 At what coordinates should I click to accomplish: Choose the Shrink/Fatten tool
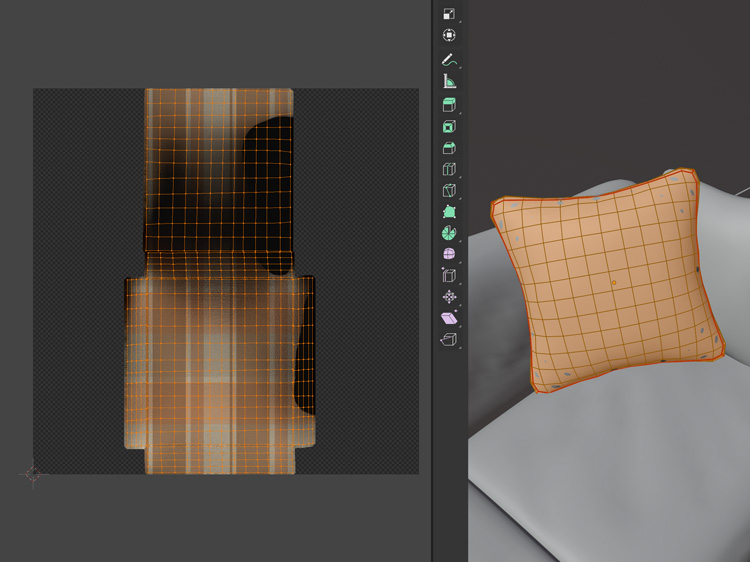pyautogui.click(x=449, y=297)
